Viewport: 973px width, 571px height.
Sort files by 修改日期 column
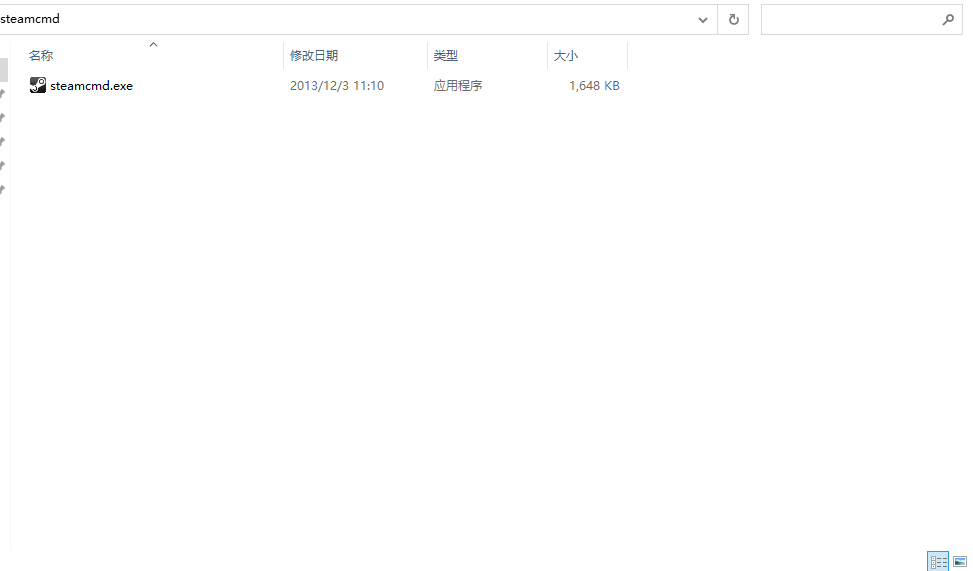314,56
